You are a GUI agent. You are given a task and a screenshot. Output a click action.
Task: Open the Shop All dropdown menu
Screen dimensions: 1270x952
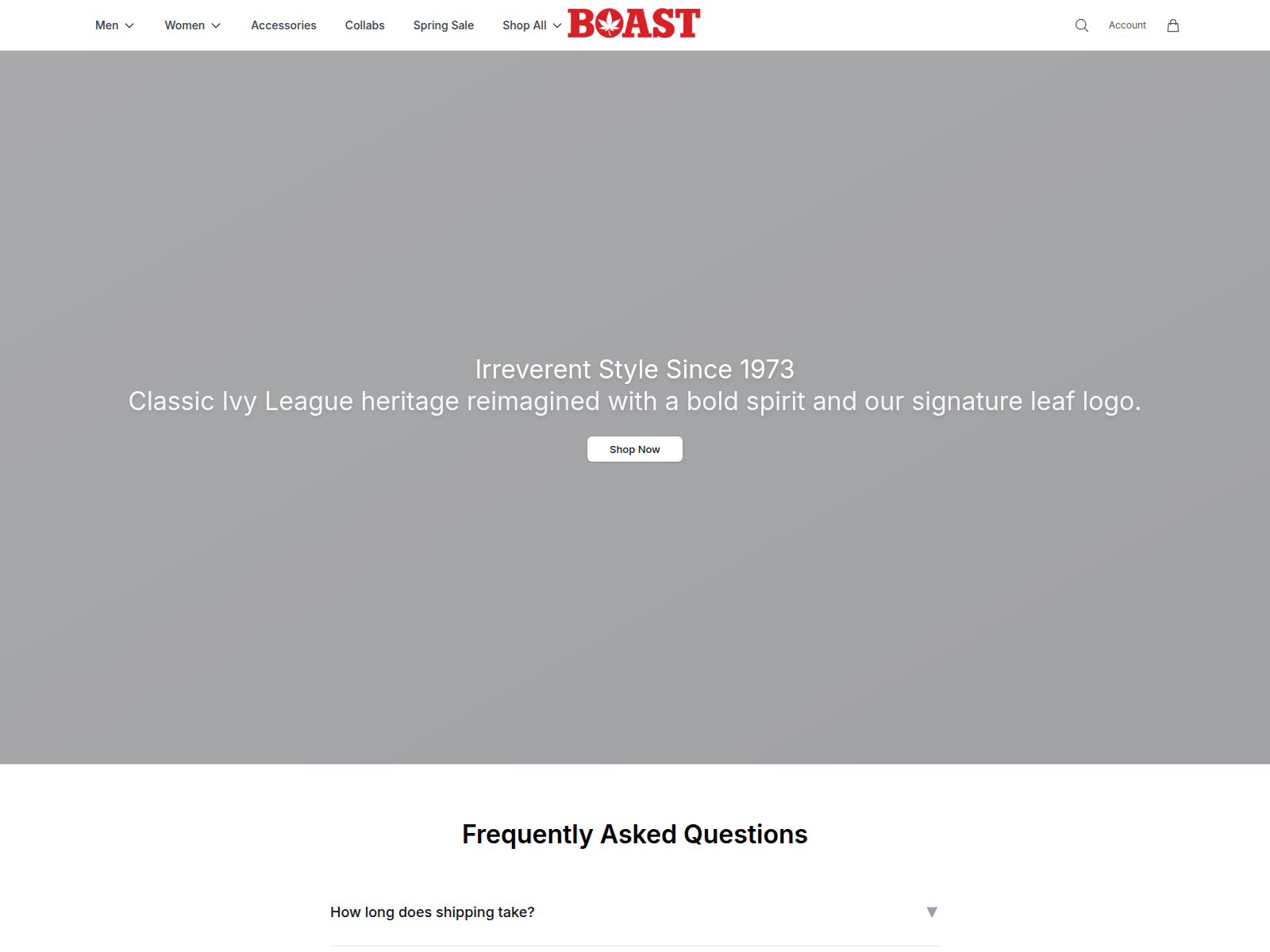[x=532, y=25]
